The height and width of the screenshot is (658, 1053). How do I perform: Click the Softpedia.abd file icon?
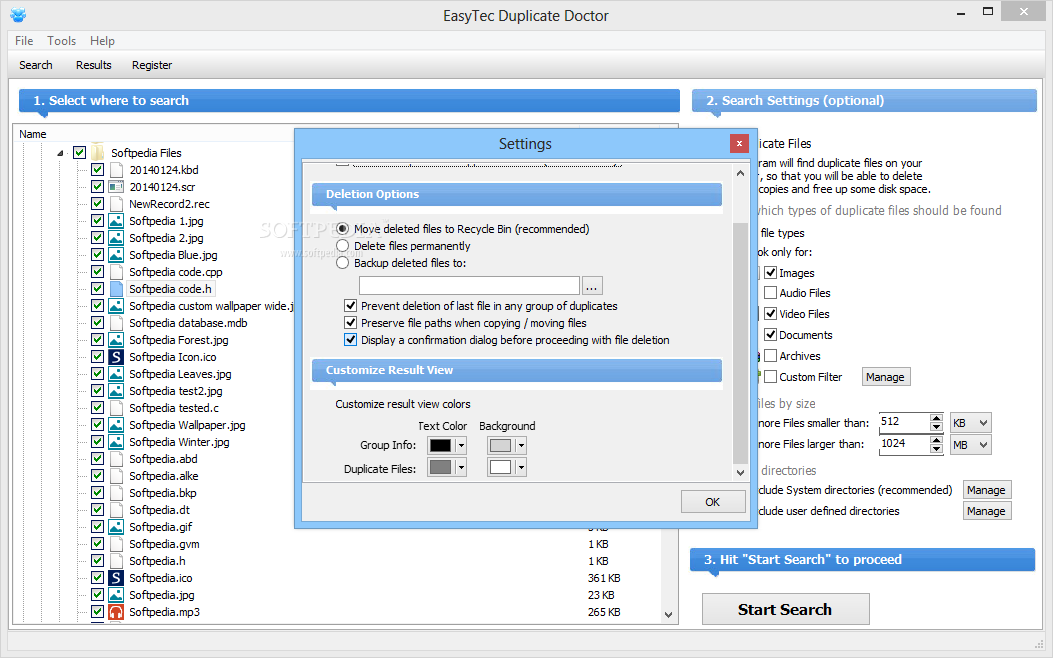tap(116, 459)
